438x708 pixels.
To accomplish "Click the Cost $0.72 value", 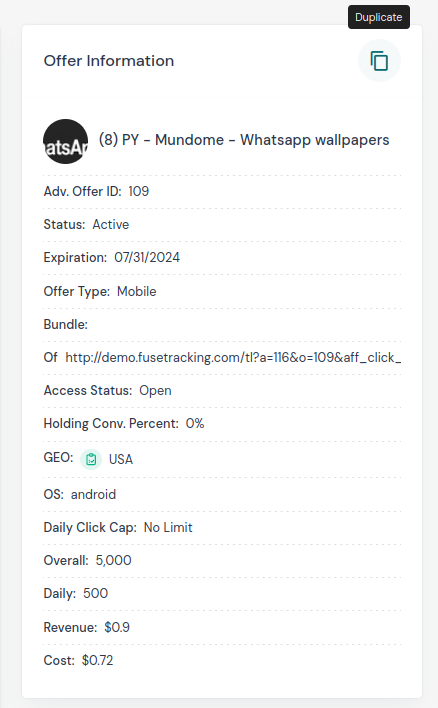I will (98, 661).
